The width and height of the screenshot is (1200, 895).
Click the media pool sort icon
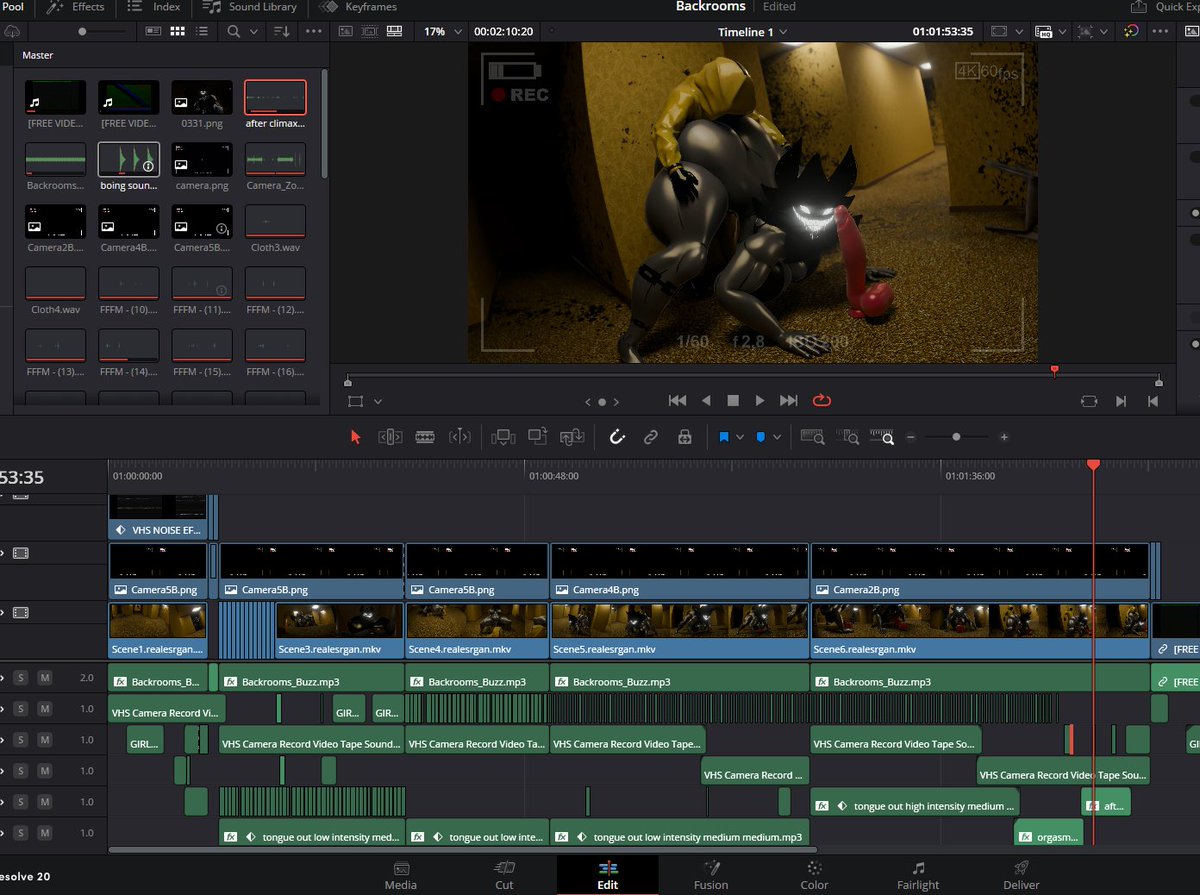coord(282,32)
